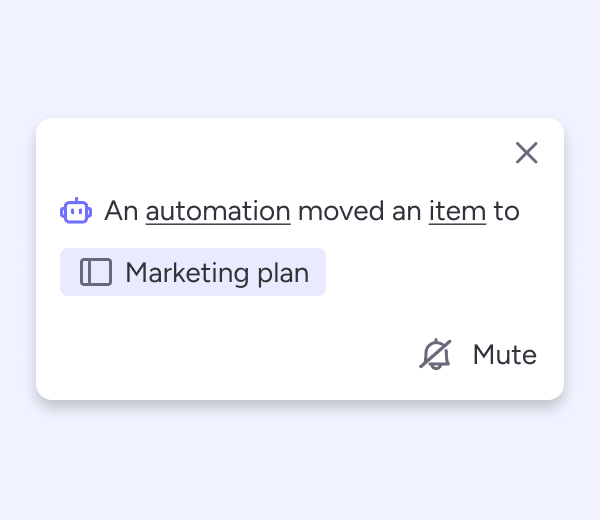Click the 'plan' word in the chip
600x520 pixels.
click(x=283, y=273)
